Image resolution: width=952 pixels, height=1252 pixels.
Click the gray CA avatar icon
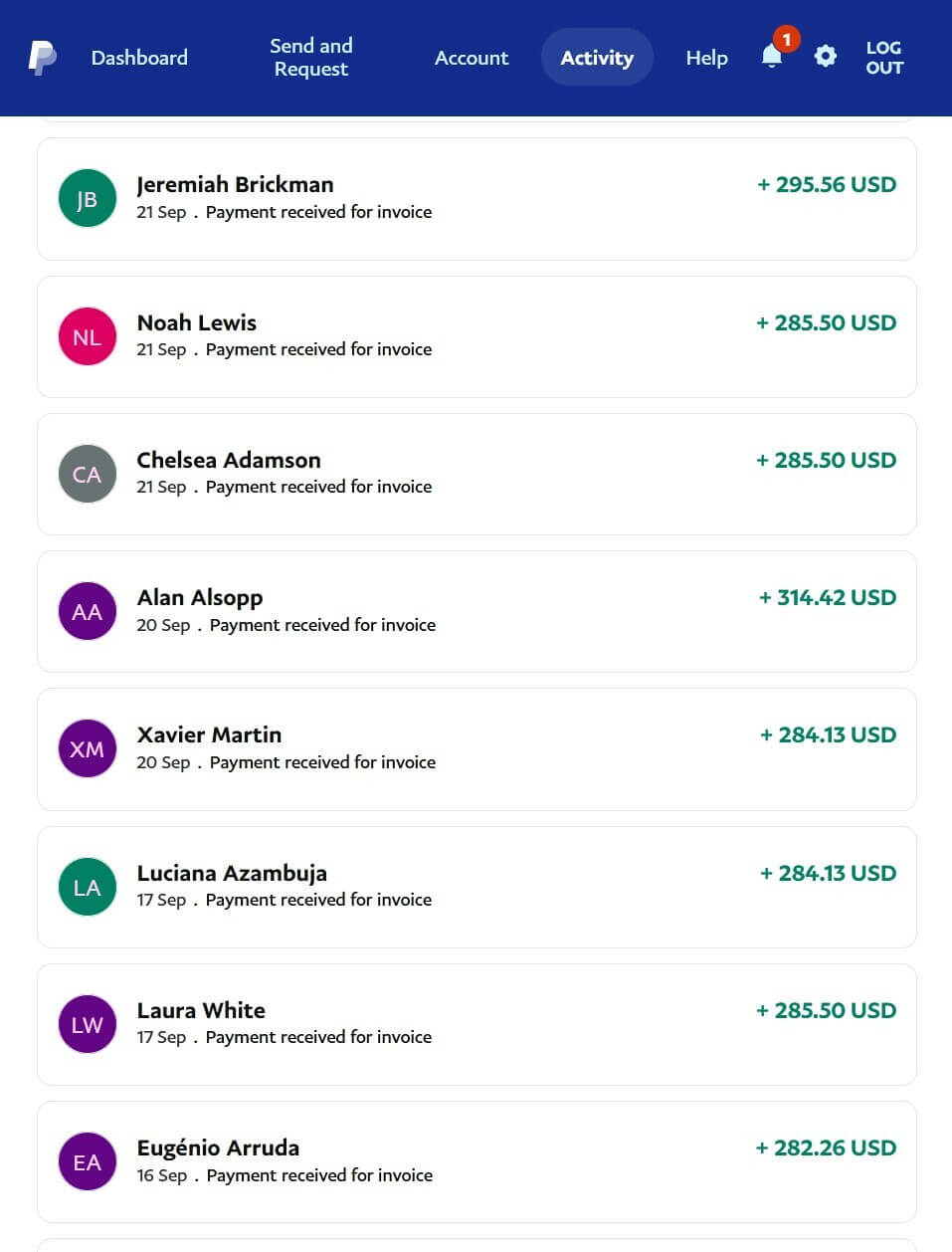click(x=88, y=474)
